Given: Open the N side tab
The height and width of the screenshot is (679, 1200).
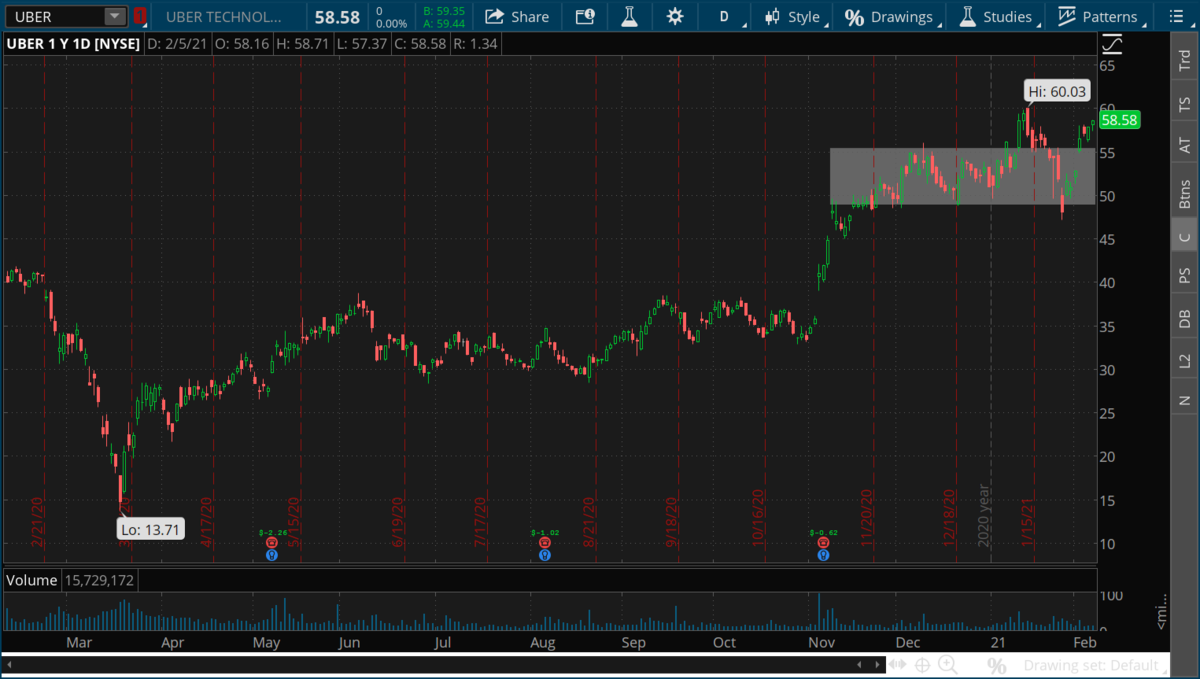Looking at the screenshot, I should (x=1185, y=400).
